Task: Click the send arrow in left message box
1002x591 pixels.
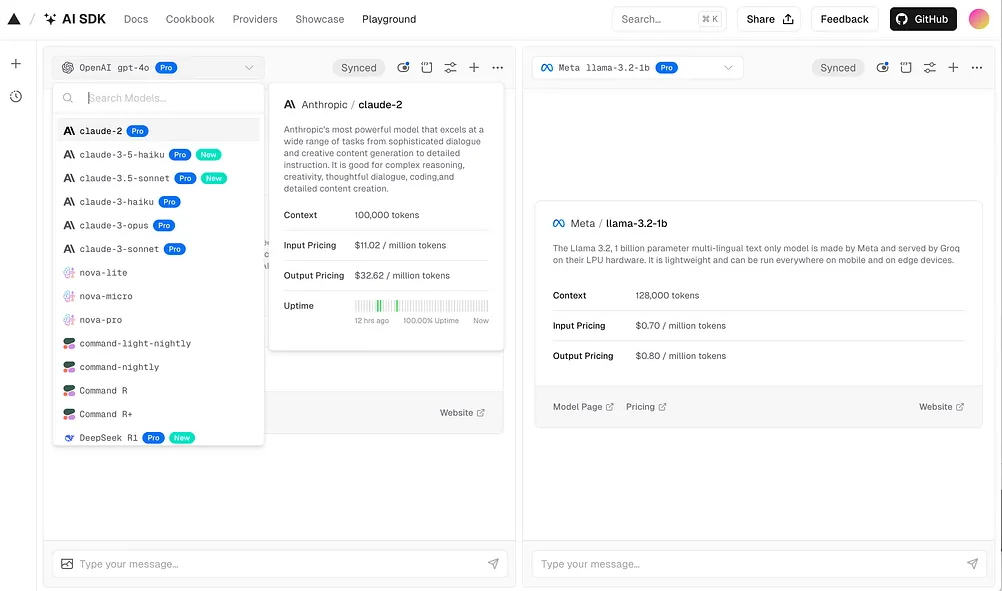Action: tap(493, 564)
